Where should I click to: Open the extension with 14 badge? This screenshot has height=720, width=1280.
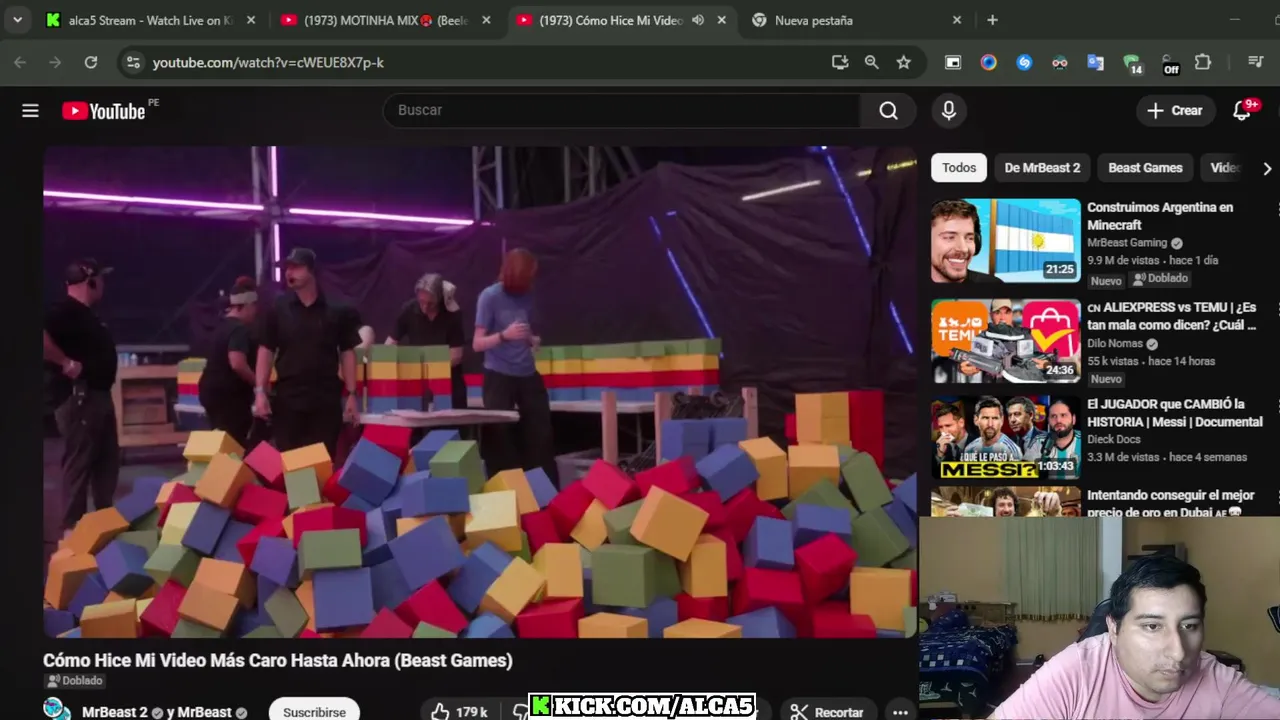pos(1132,64)
